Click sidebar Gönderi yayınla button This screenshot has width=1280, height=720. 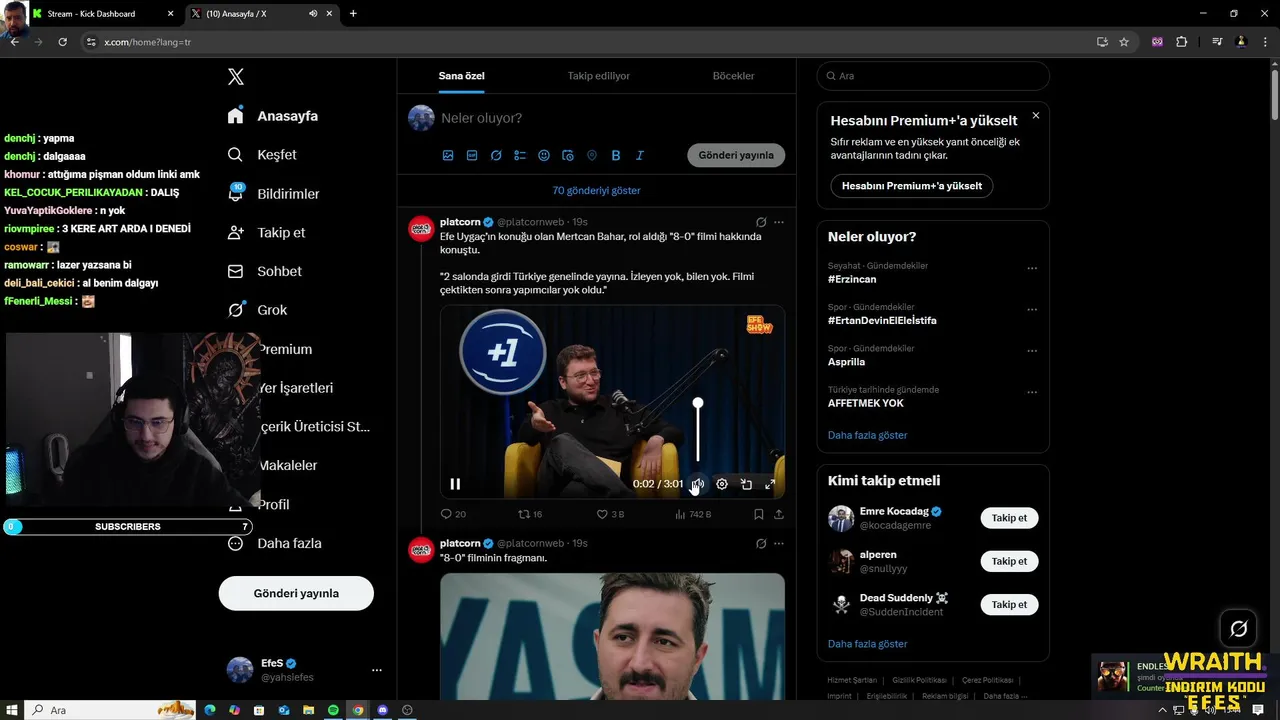click(x=296, y=593)
